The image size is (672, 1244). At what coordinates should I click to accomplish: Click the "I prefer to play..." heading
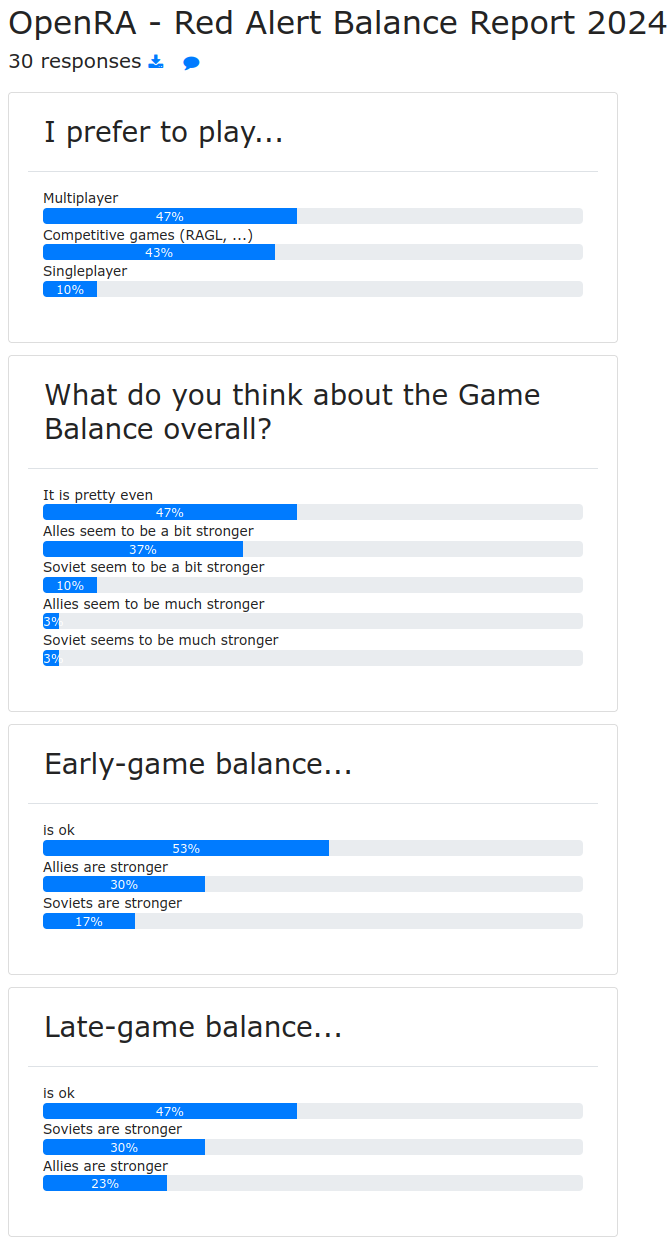pos(163,132)
